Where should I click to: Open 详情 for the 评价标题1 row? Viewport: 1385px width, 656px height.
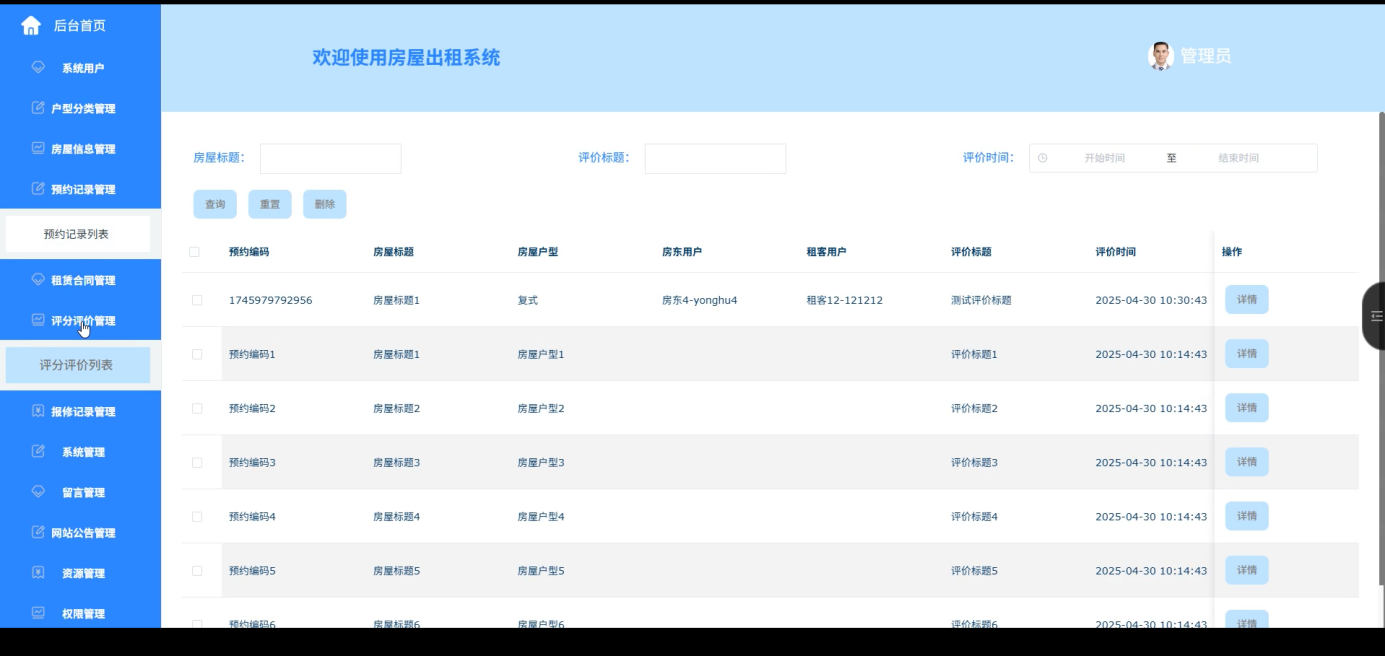(1247, 353)
